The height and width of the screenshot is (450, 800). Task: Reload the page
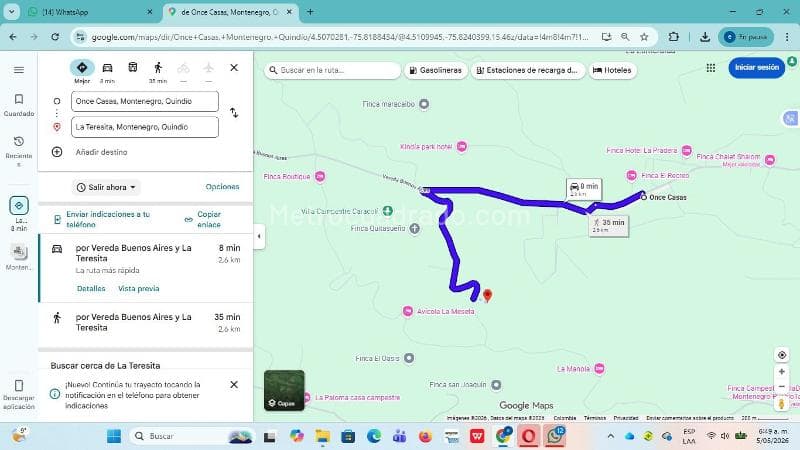point(55,37)
